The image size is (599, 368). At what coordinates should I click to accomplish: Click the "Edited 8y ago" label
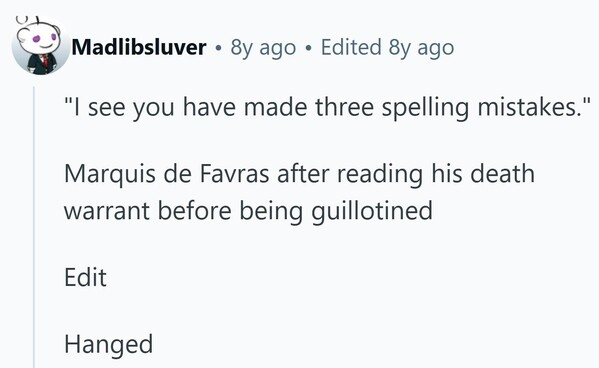pyautogui.click(x=387, y=48)
